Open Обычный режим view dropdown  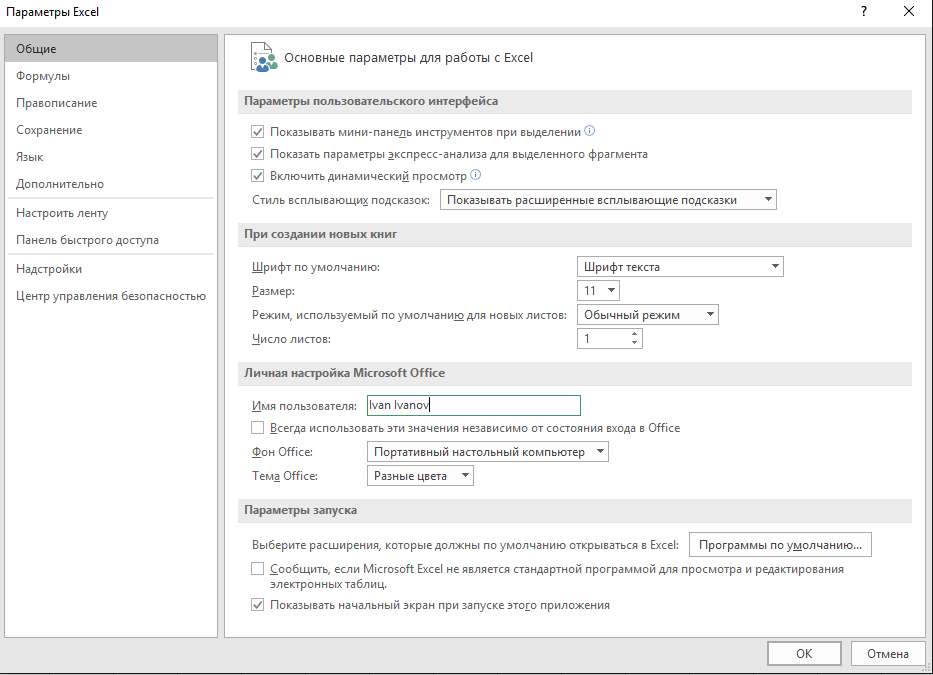coord(648,315)
